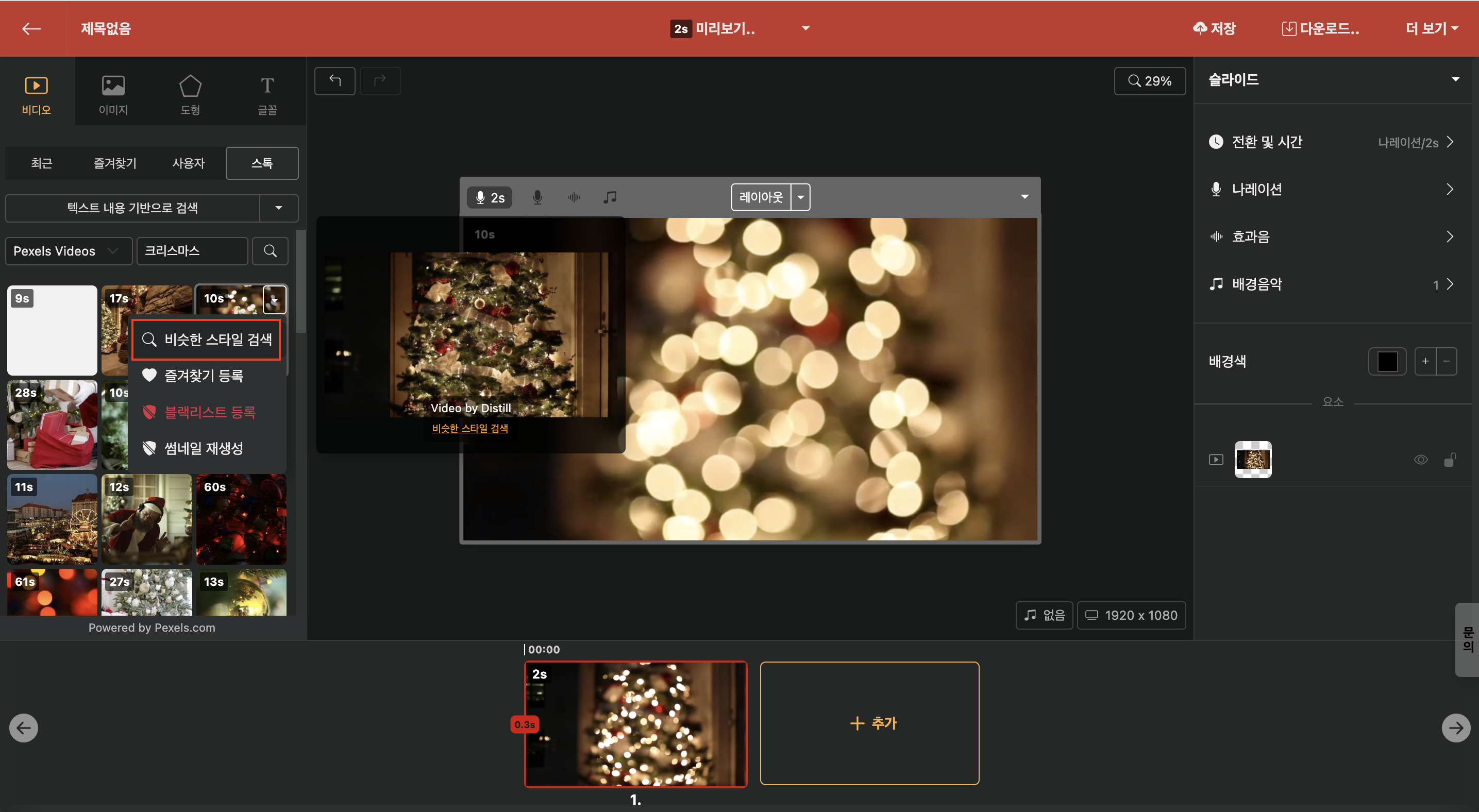Click the plus button next to 배경색
This screenshot has width=1479, height=812.
pyautogui.click(x=1425, y=361)
